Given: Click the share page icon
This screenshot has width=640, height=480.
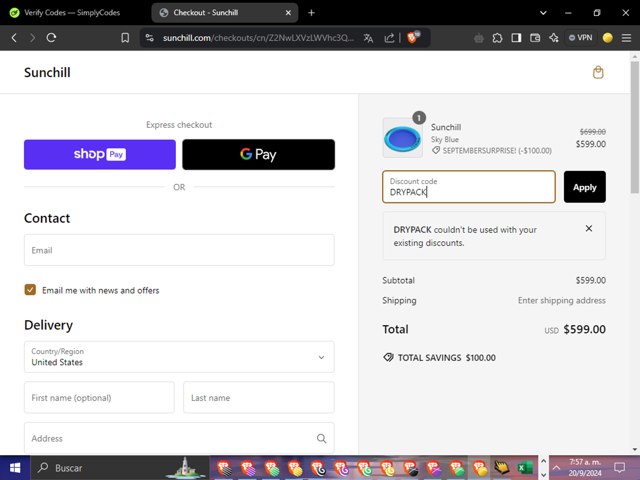Looking at the screenshot, I should pyautogui.click(x=389, y=38).
